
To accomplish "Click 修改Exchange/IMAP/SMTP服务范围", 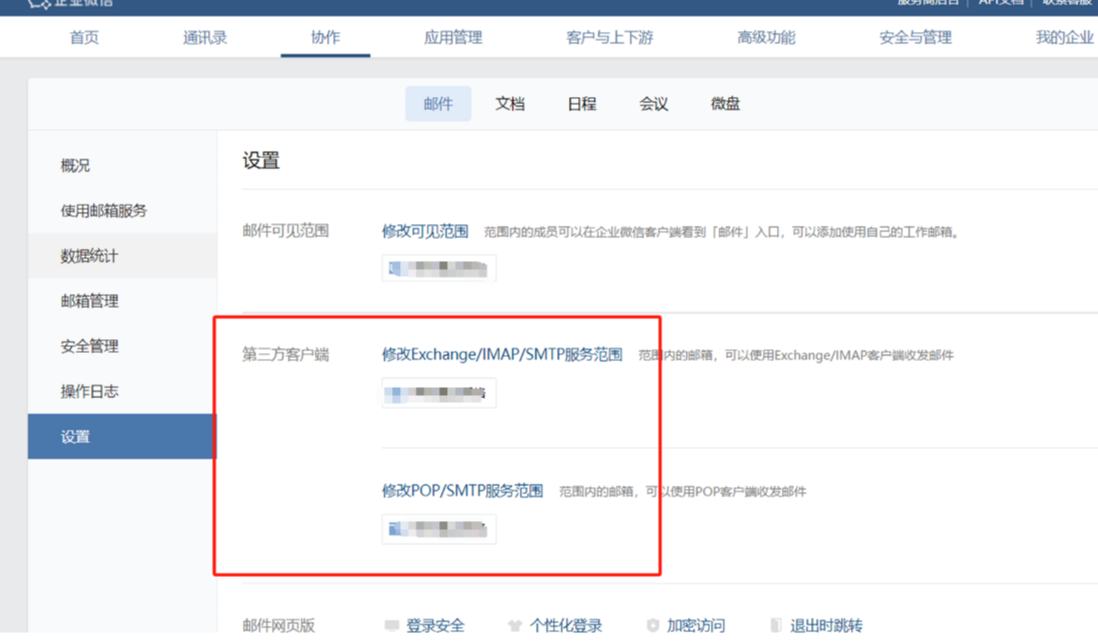I will click(x=503, y=354).
